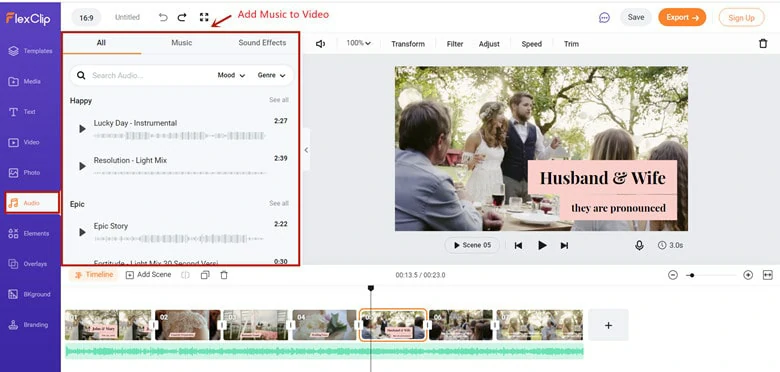Zoom out the timeline with minus icon
The image size is (780, 372).
673,275
